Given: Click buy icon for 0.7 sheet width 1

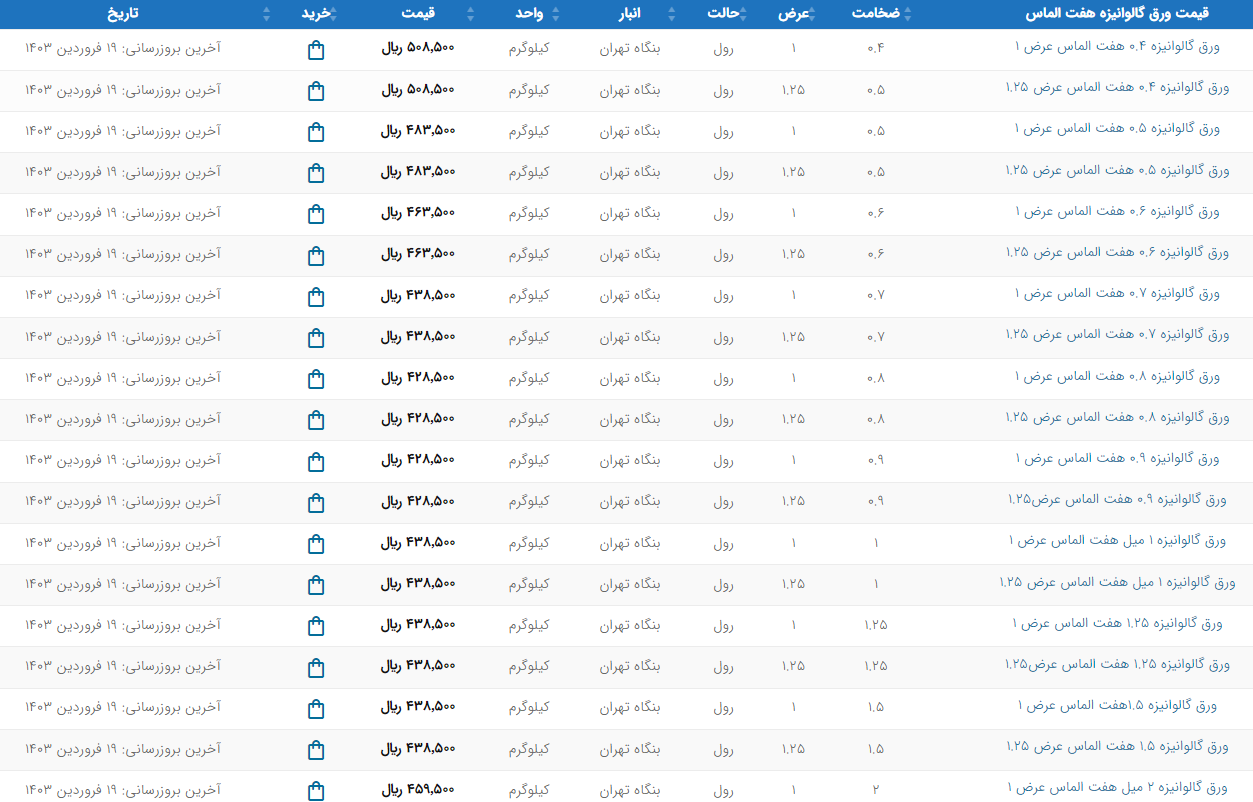Looking at the screenshot, I should (x=316, y=297).
